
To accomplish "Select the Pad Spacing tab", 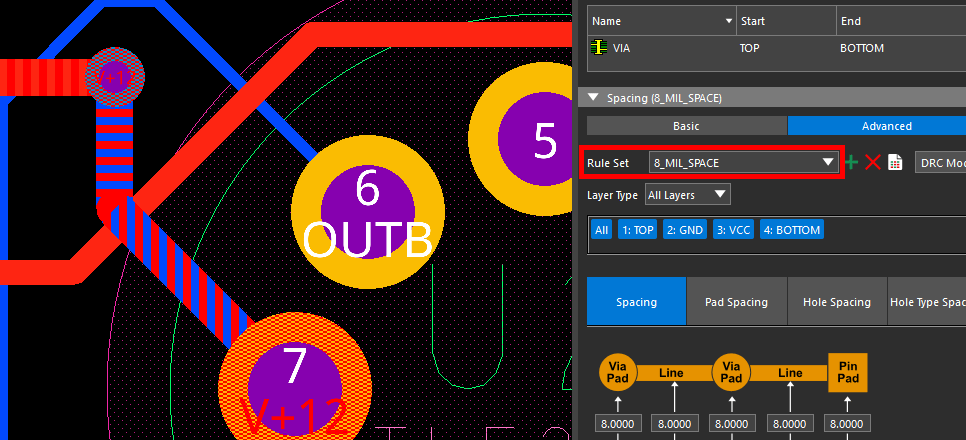I will 736,301.
